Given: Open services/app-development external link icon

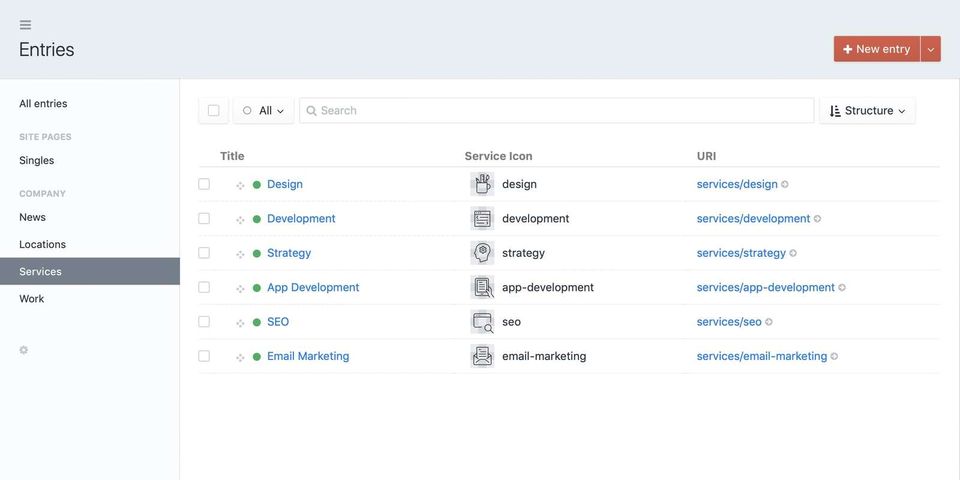Looking at the screenshot, I should 842,287.
